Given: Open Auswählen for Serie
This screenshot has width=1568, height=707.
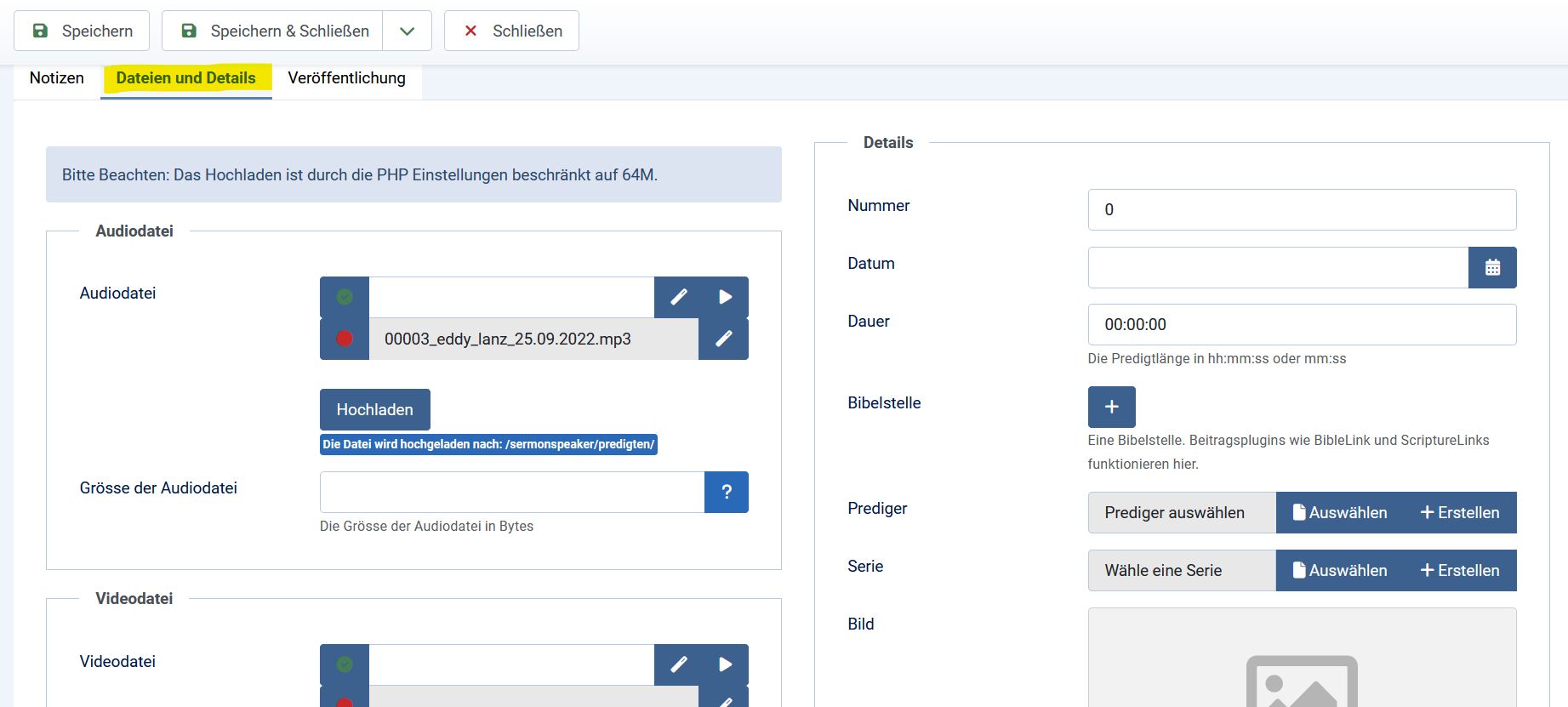Looking at the screenshot, I should pos(1340,571).
